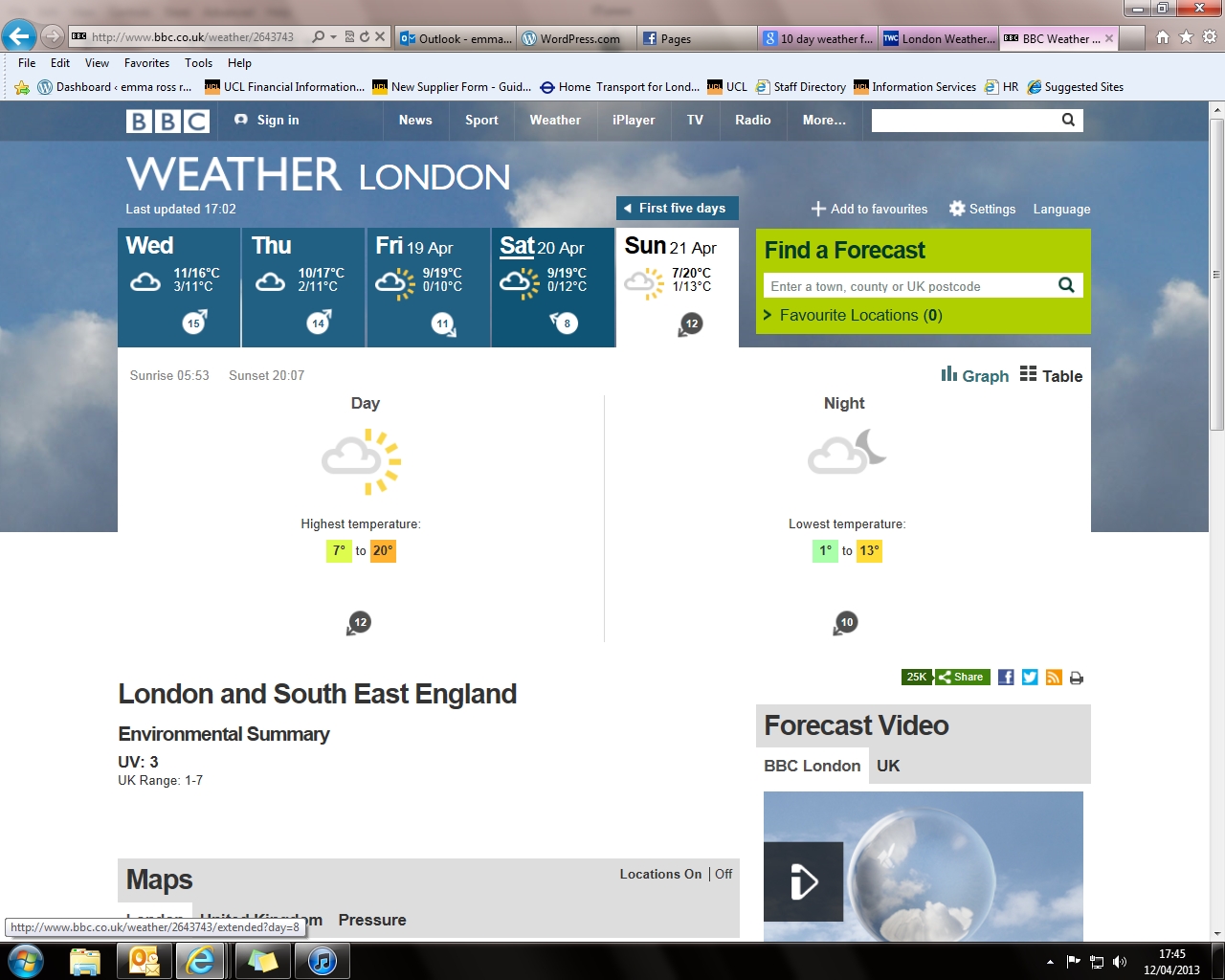Open the File menu

click(27, 63)
